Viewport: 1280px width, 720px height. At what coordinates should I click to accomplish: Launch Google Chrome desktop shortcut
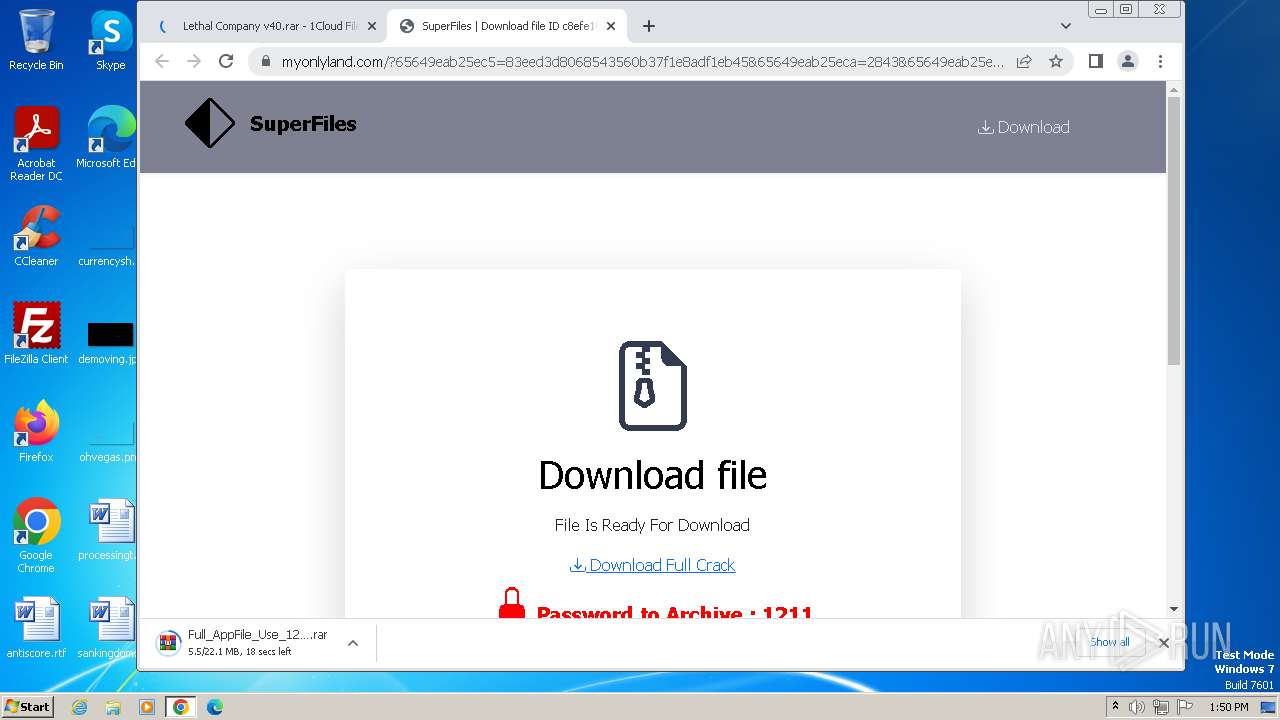click(36, 536)
